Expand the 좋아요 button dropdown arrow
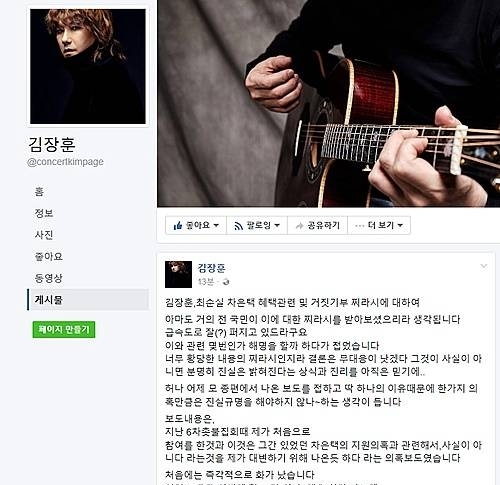The width and height of the screenshot is (500, 485). coord(216,225)
